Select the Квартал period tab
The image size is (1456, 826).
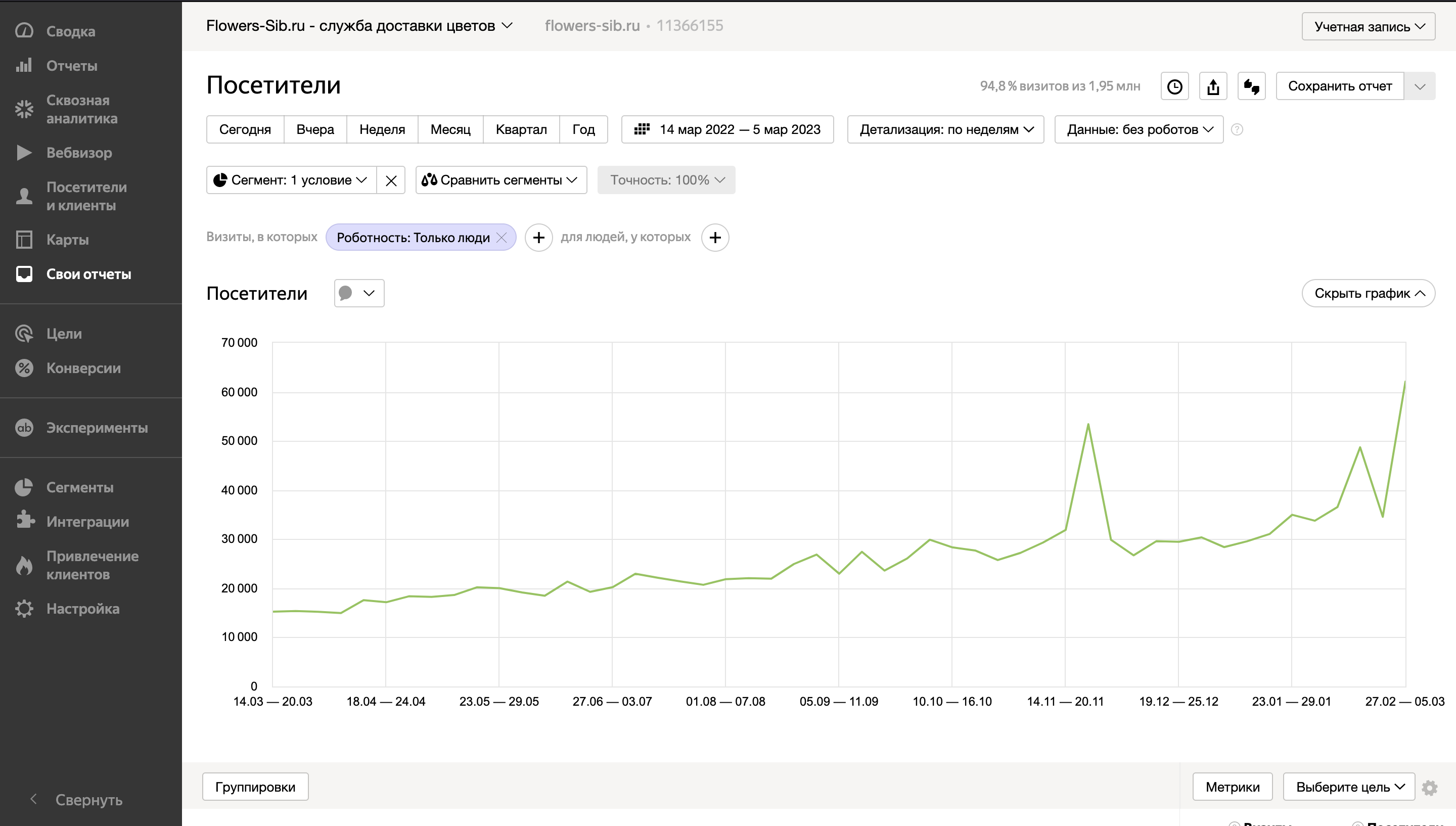(521, 129)
